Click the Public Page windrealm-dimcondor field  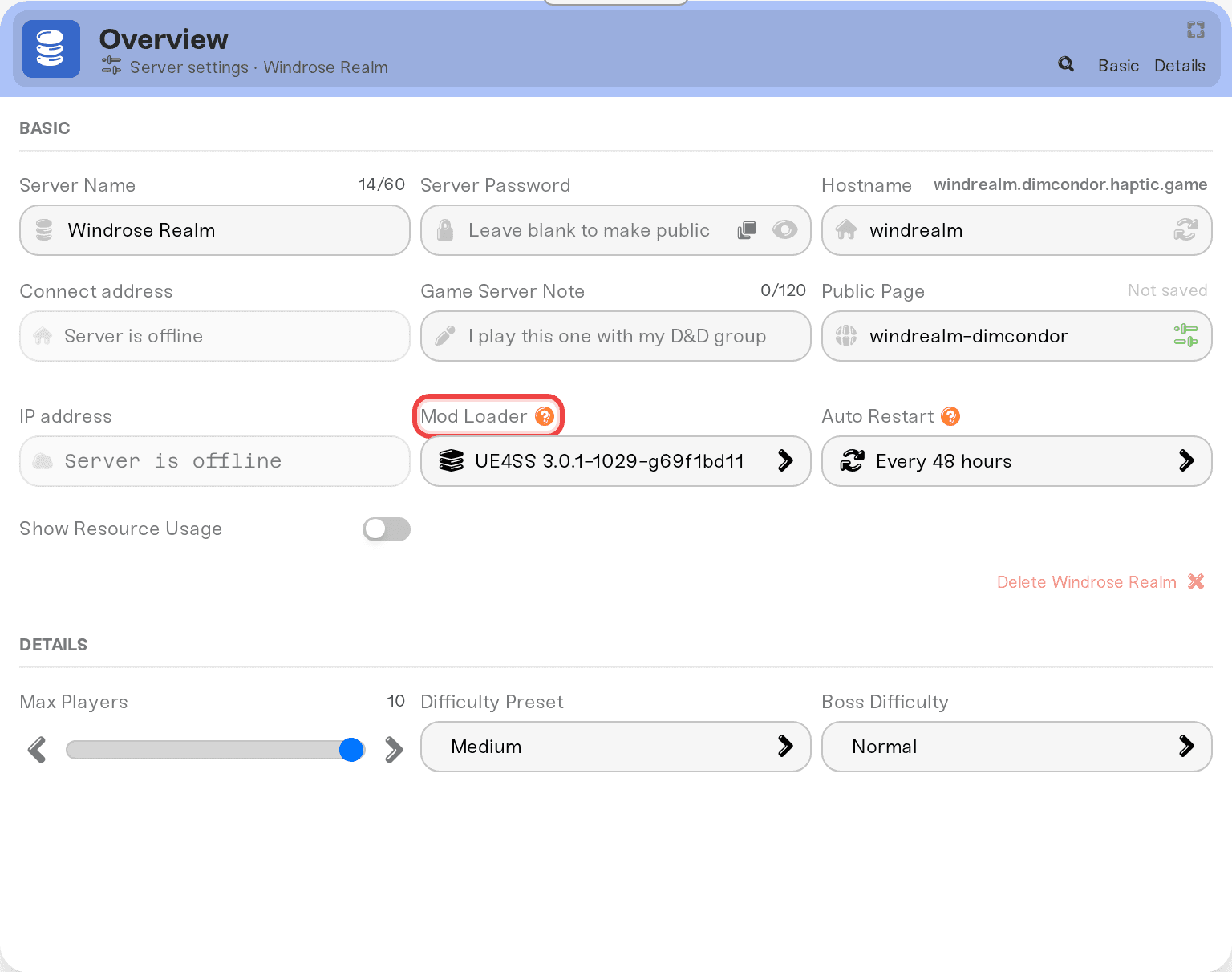(x=1017, y=336)
